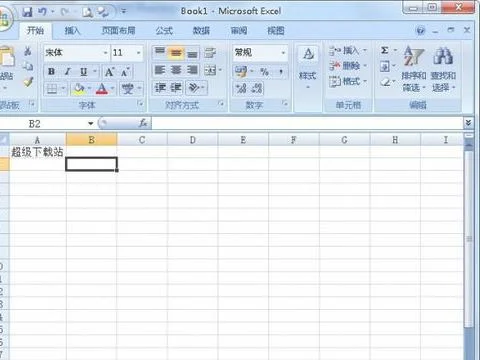Copy selection with the copy icon
This screenshot has width=480, height=360.
point(28,66)
